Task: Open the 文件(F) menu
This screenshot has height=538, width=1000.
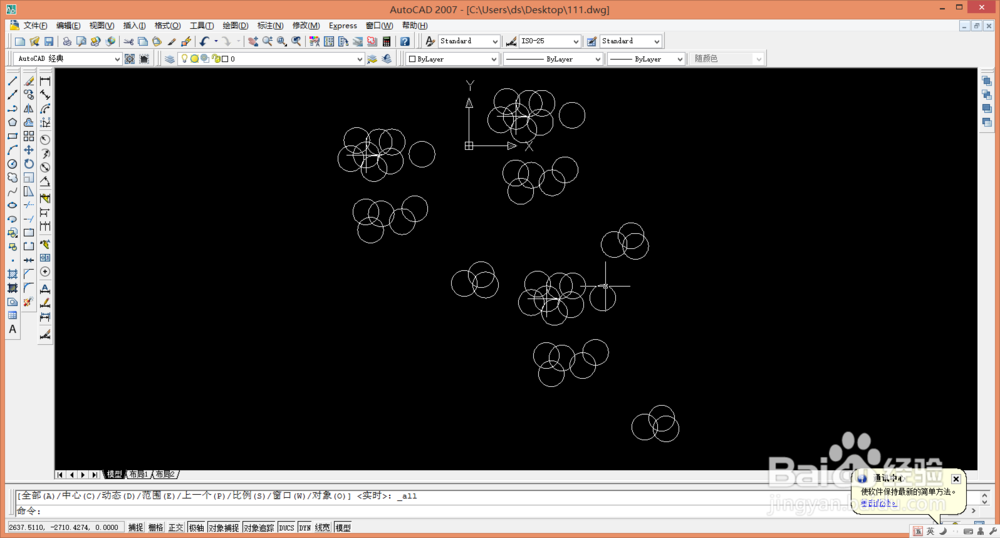Action: click(35, 25)
